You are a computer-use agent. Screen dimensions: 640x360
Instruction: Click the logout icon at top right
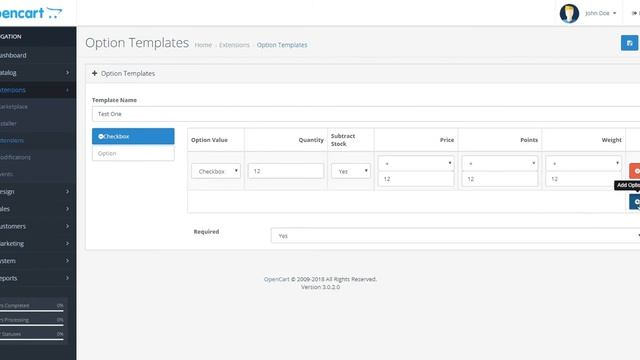tap(635, 13)
